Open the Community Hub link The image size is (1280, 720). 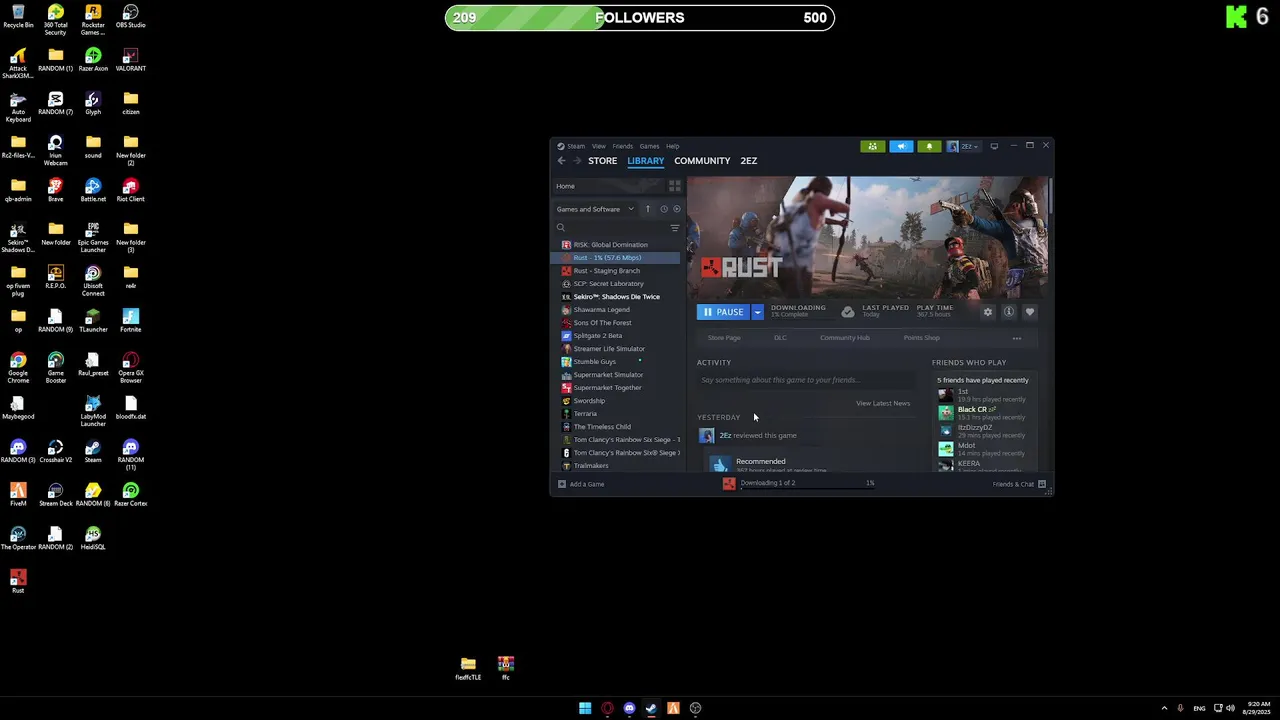845,338
